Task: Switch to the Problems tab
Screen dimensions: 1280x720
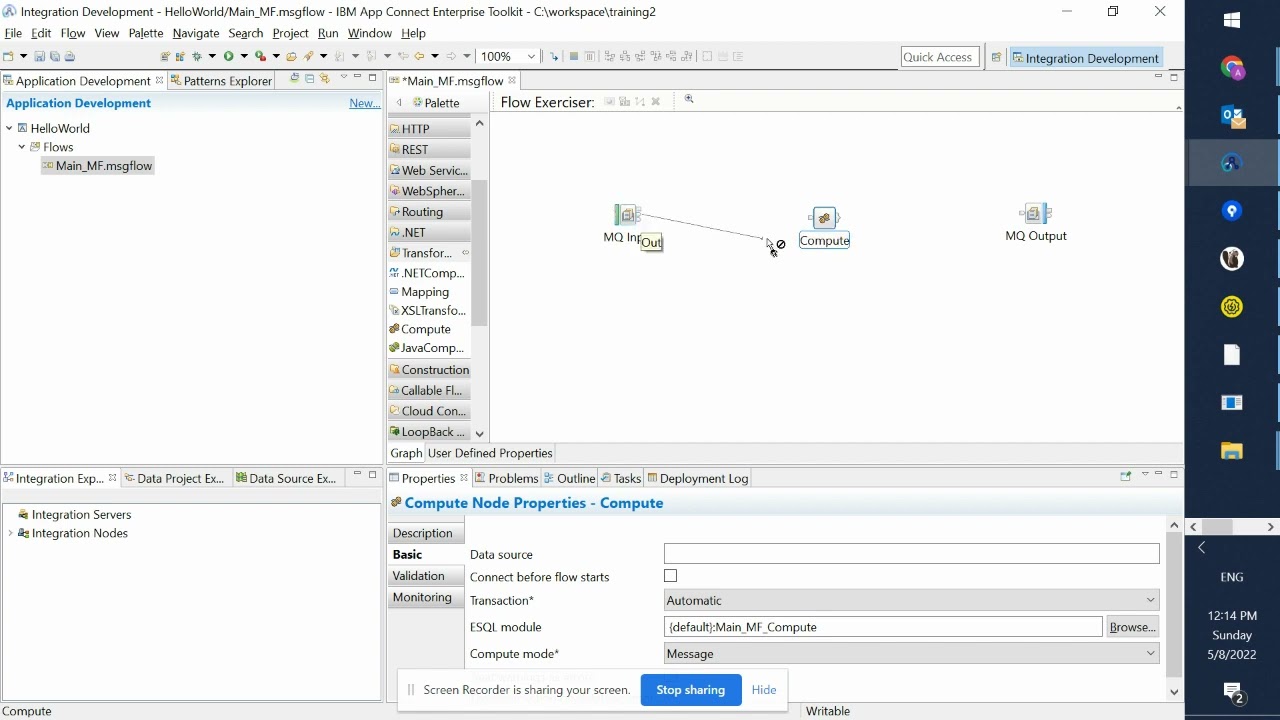Action: (x=507, y=478)
